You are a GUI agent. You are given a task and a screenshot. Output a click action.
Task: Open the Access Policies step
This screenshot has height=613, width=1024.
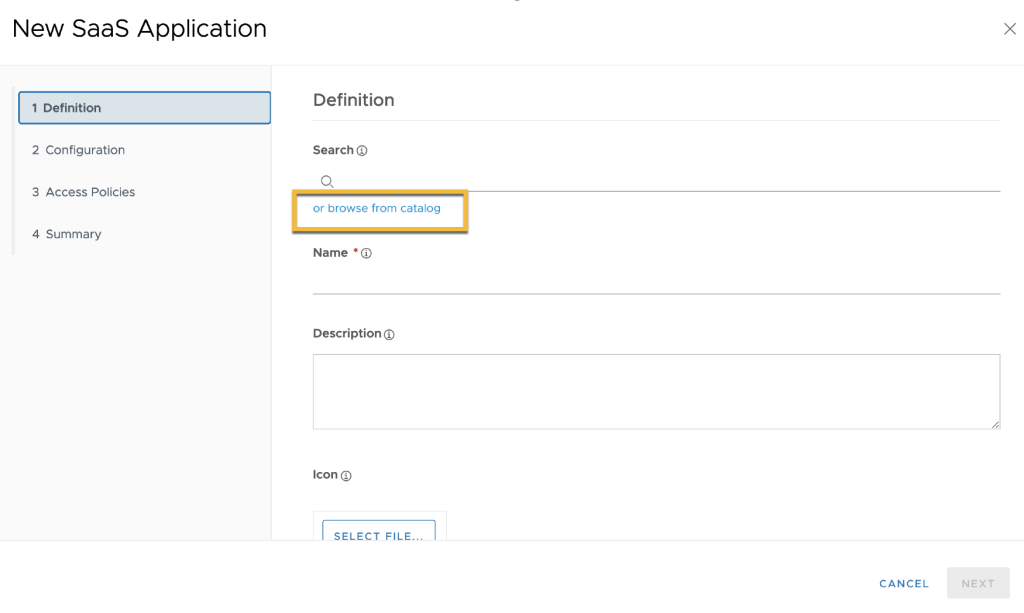point(90,192)
